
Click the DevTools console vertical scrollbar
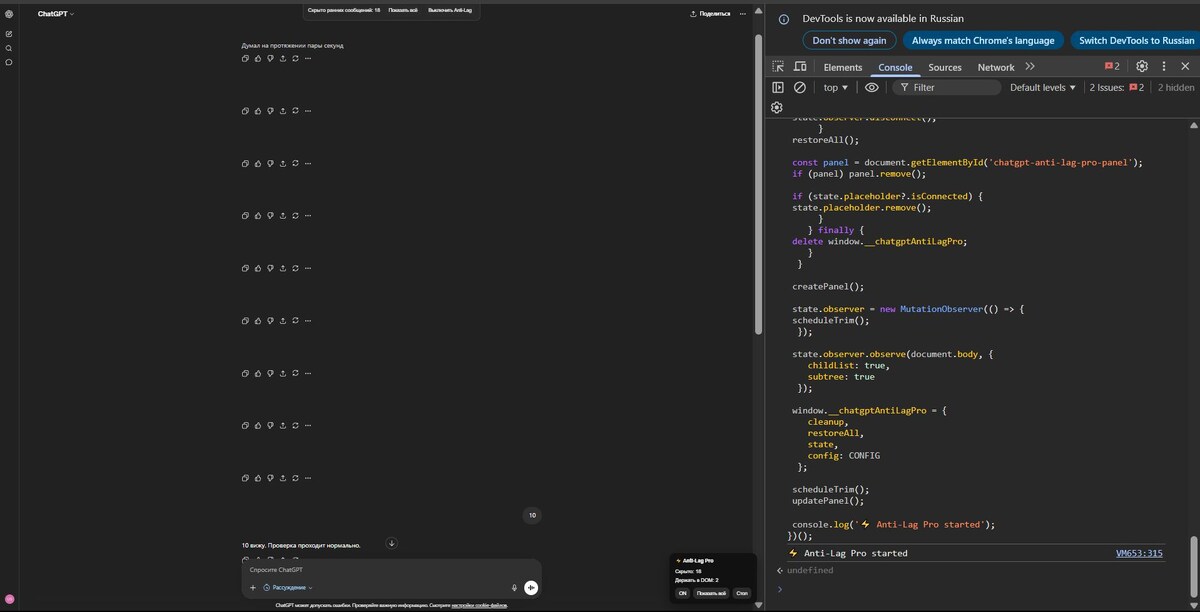[1194, 565]
